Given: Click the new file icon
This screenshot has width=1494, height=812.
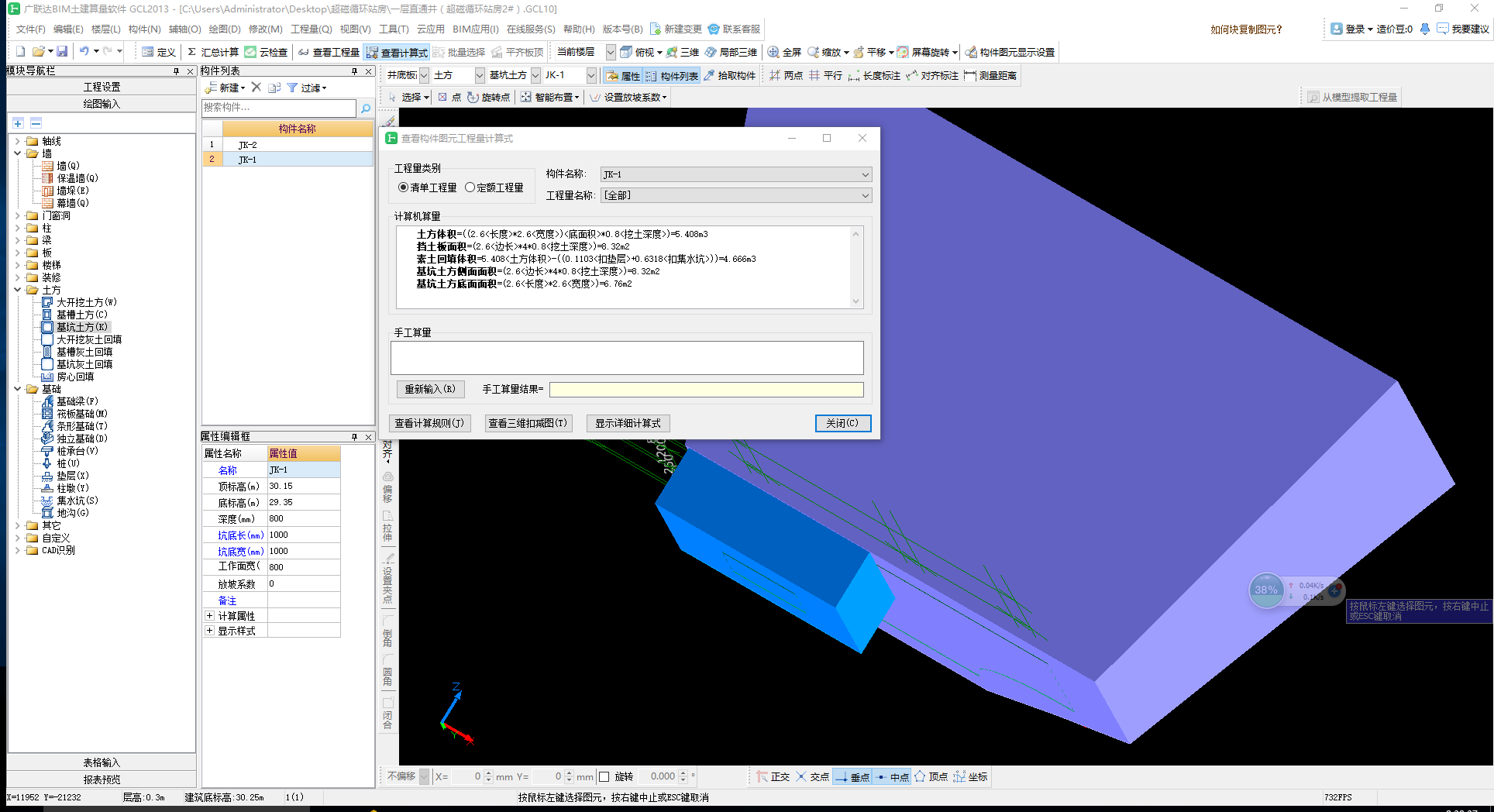Looking at the screenshot, I should click(21, 51).
